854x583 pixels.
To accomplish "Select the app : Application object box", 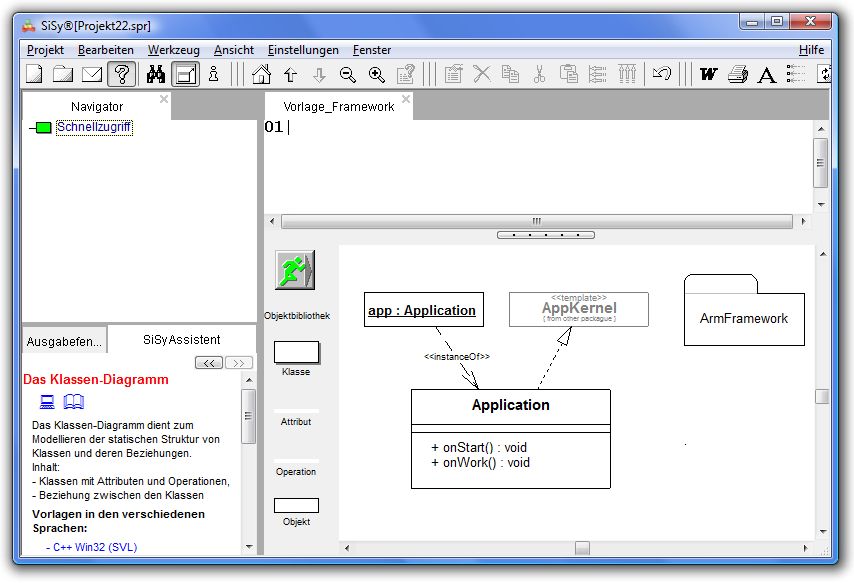I will [x=424, y=310].
